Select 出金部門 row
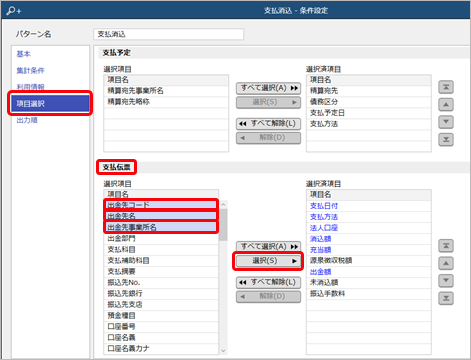Viewport: 471px width, 360px height. (x=161, y=238)
